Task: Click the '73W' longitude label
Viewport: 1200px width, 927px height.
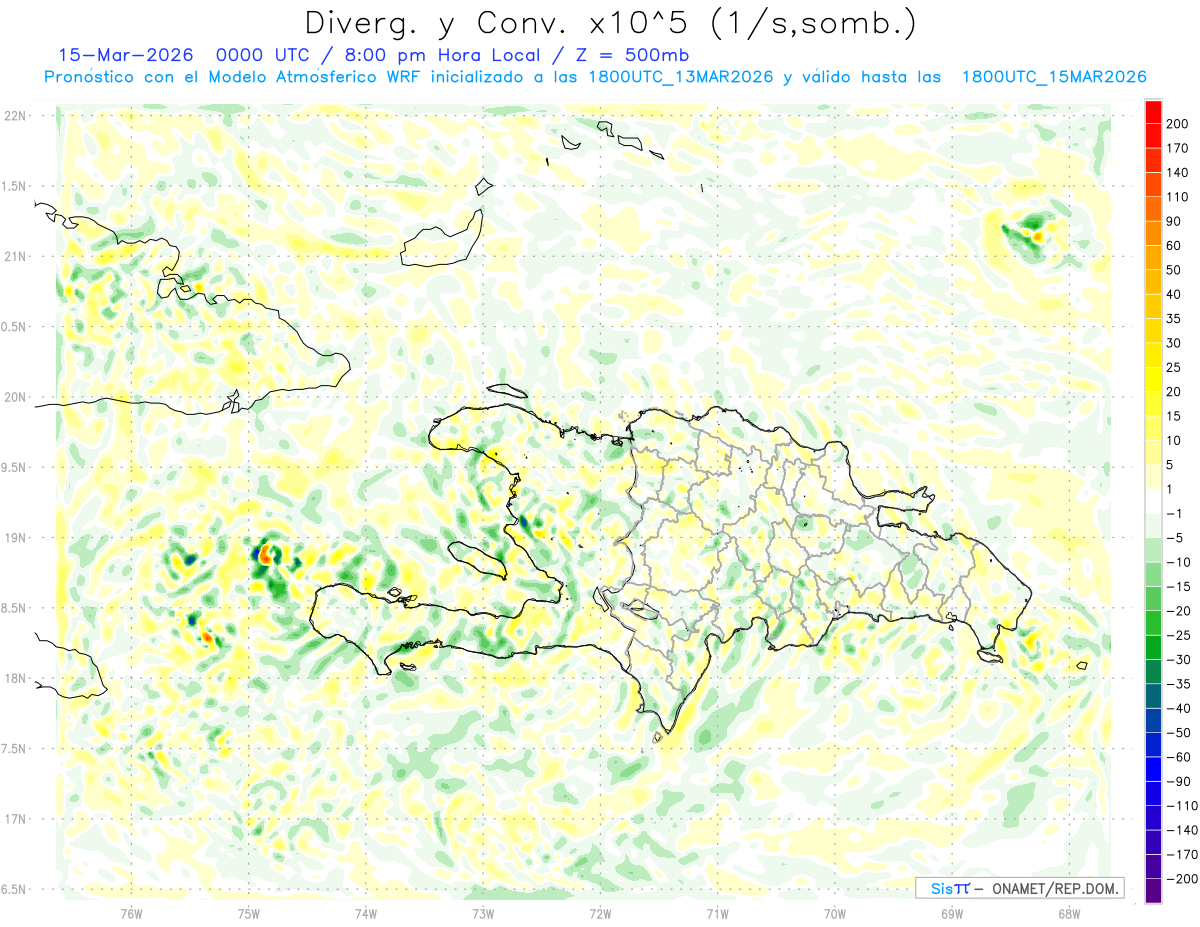Action: point(483,914)
